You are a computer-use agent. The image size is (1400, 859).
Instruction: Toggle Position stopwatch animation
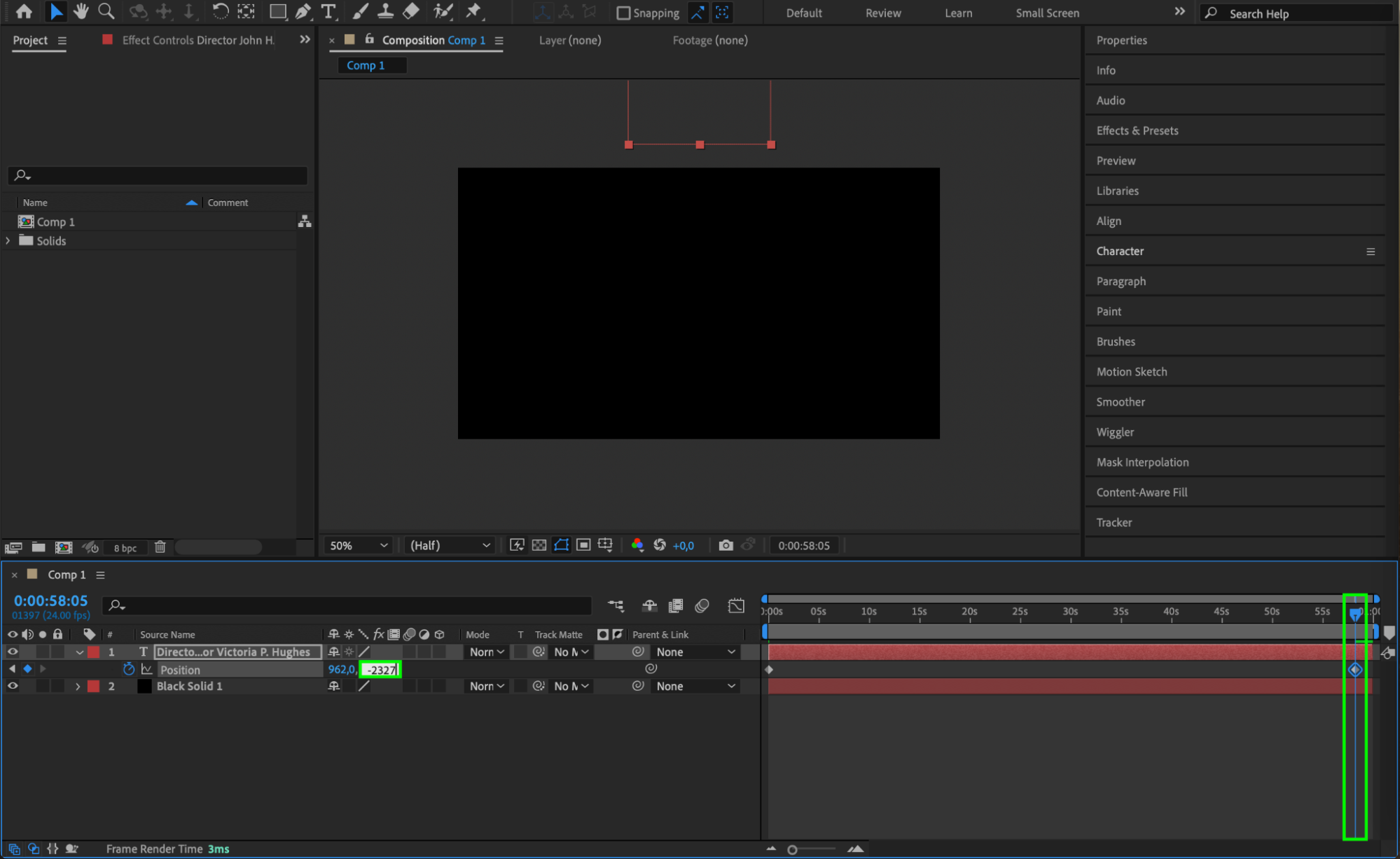point(128,669)
